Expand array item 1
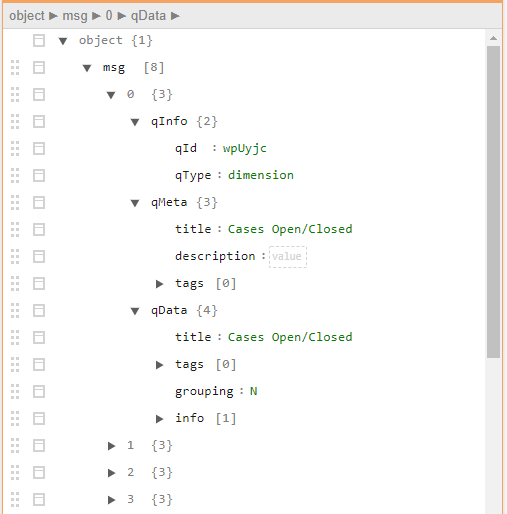Image resolution: width=507 pixels, height=514 pixels. click(111, 446)
